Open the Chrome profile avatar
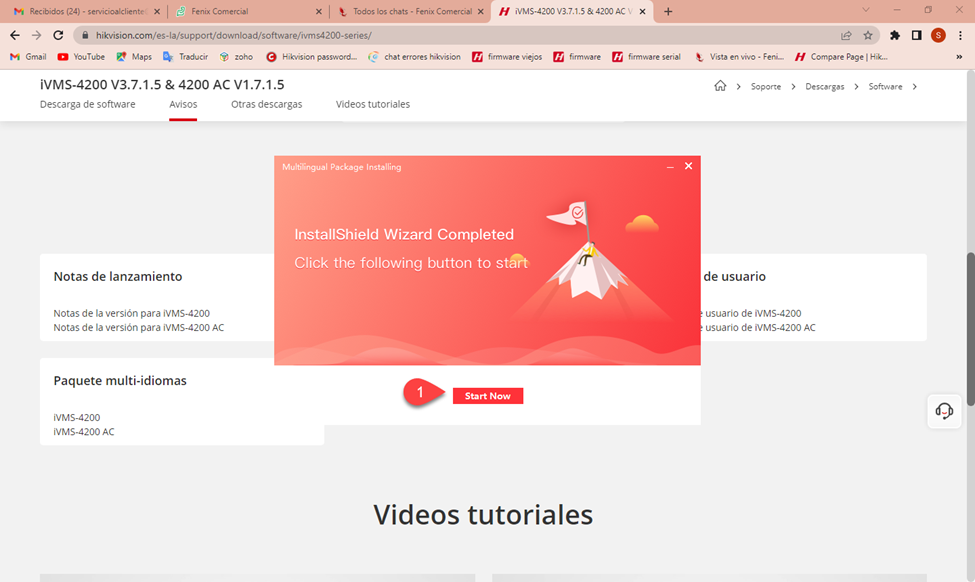This screenshot has height=582, width=975. 938,35
